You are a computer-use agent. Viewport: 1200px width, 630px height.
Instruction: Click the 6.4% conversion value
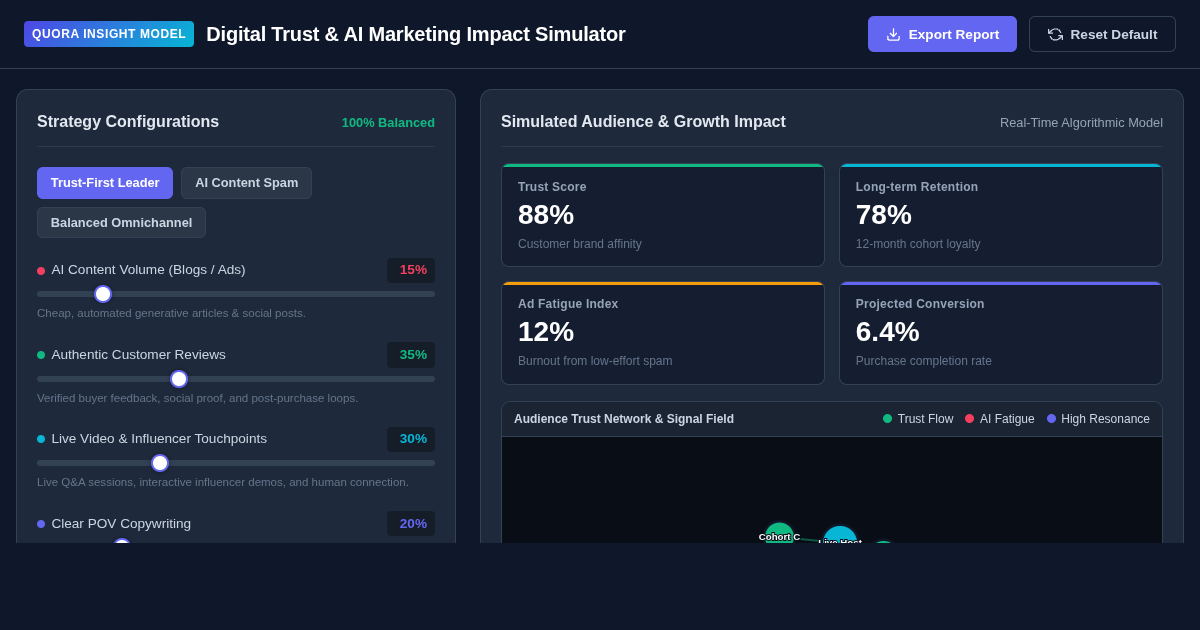[887, 332]
